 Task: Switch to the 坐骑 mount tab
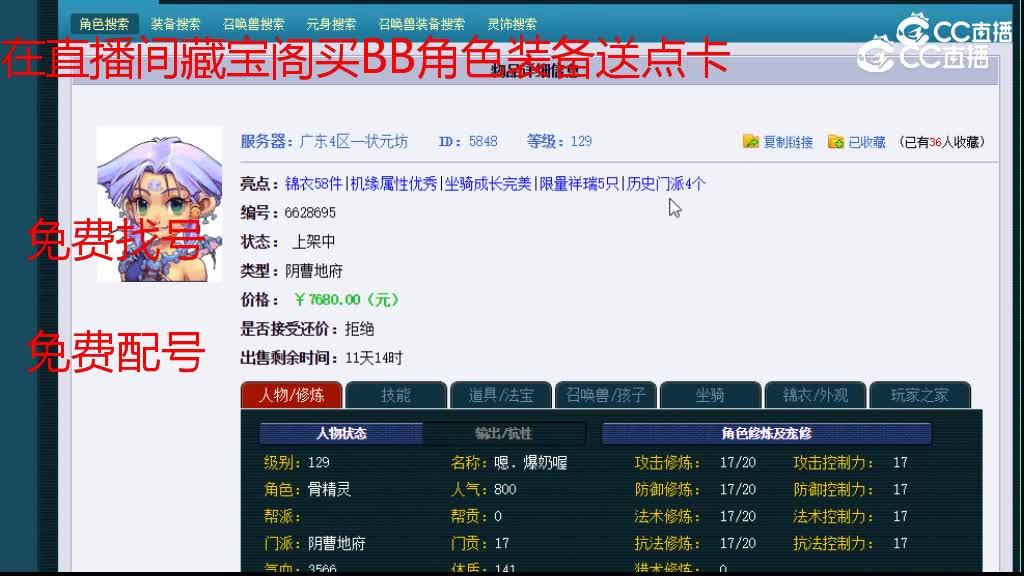pyautogui.click(x=711, y=395)
